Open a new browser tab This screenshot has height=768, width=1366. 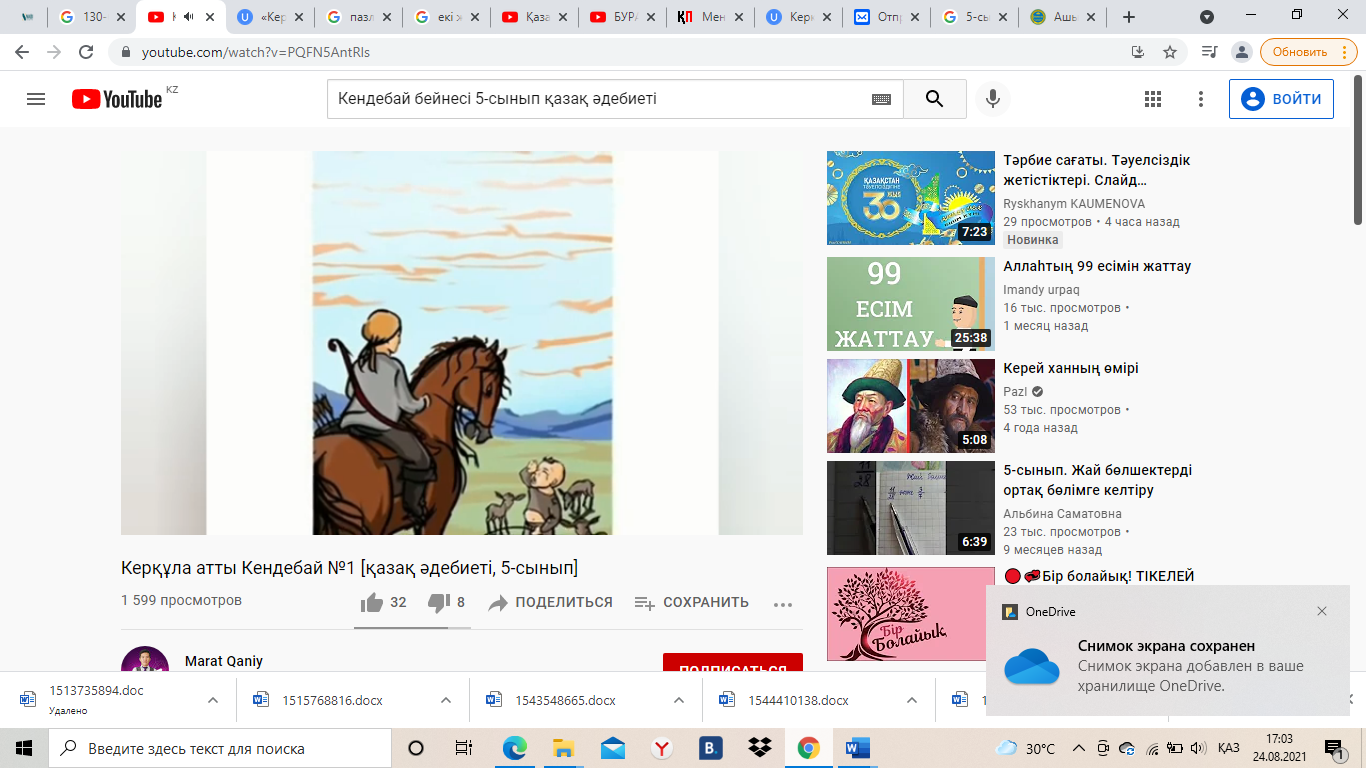[x=1129, y=17]
